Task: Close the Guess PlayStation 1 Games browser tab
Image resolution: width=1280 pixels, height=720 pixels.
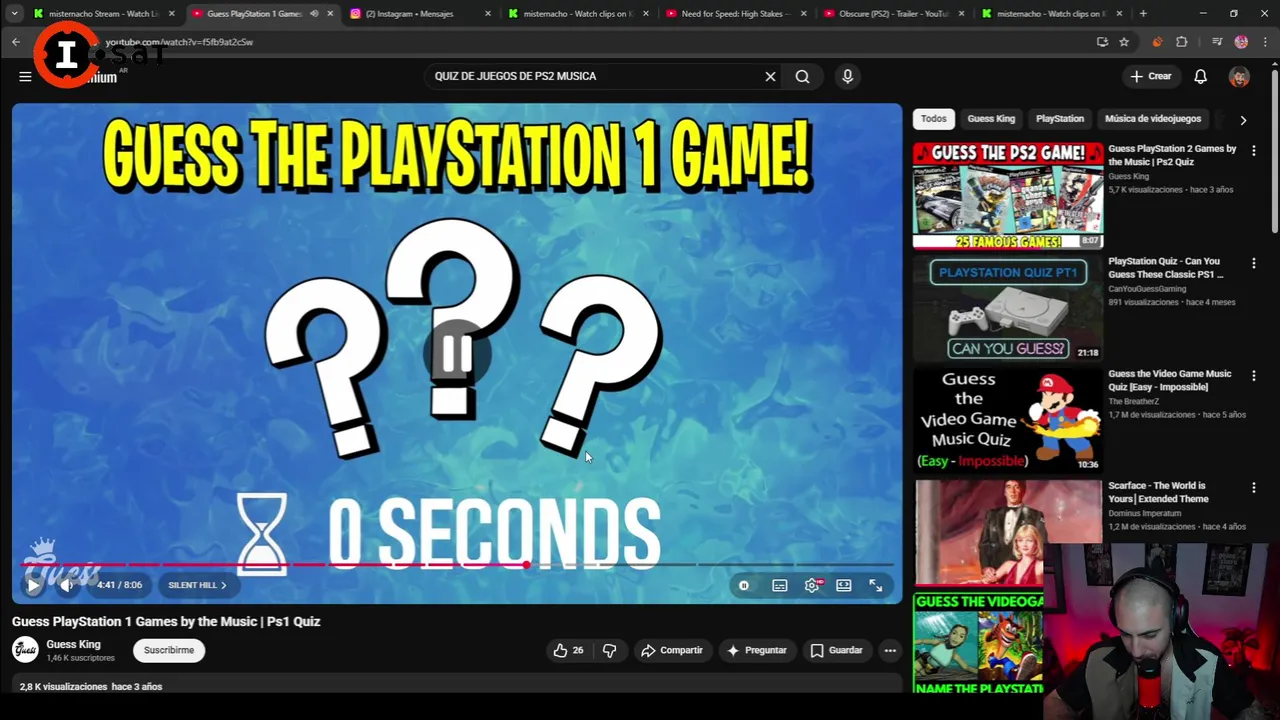Action: (330, 14)
